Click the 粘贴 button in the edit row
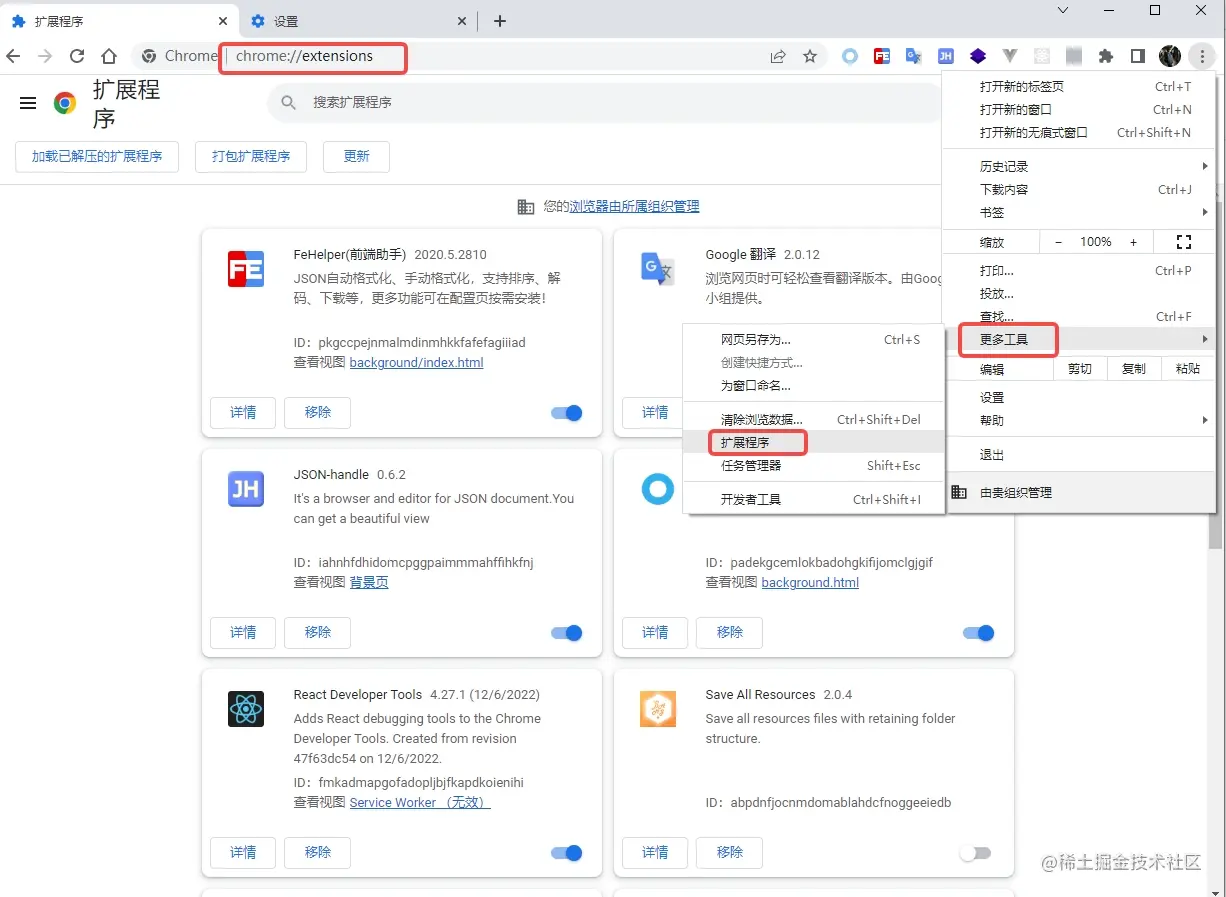 1188,368
